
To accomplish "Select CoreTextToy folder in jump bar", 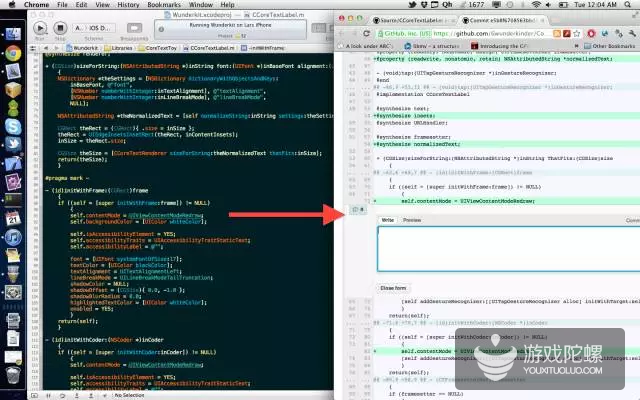I will coord(158,48).
